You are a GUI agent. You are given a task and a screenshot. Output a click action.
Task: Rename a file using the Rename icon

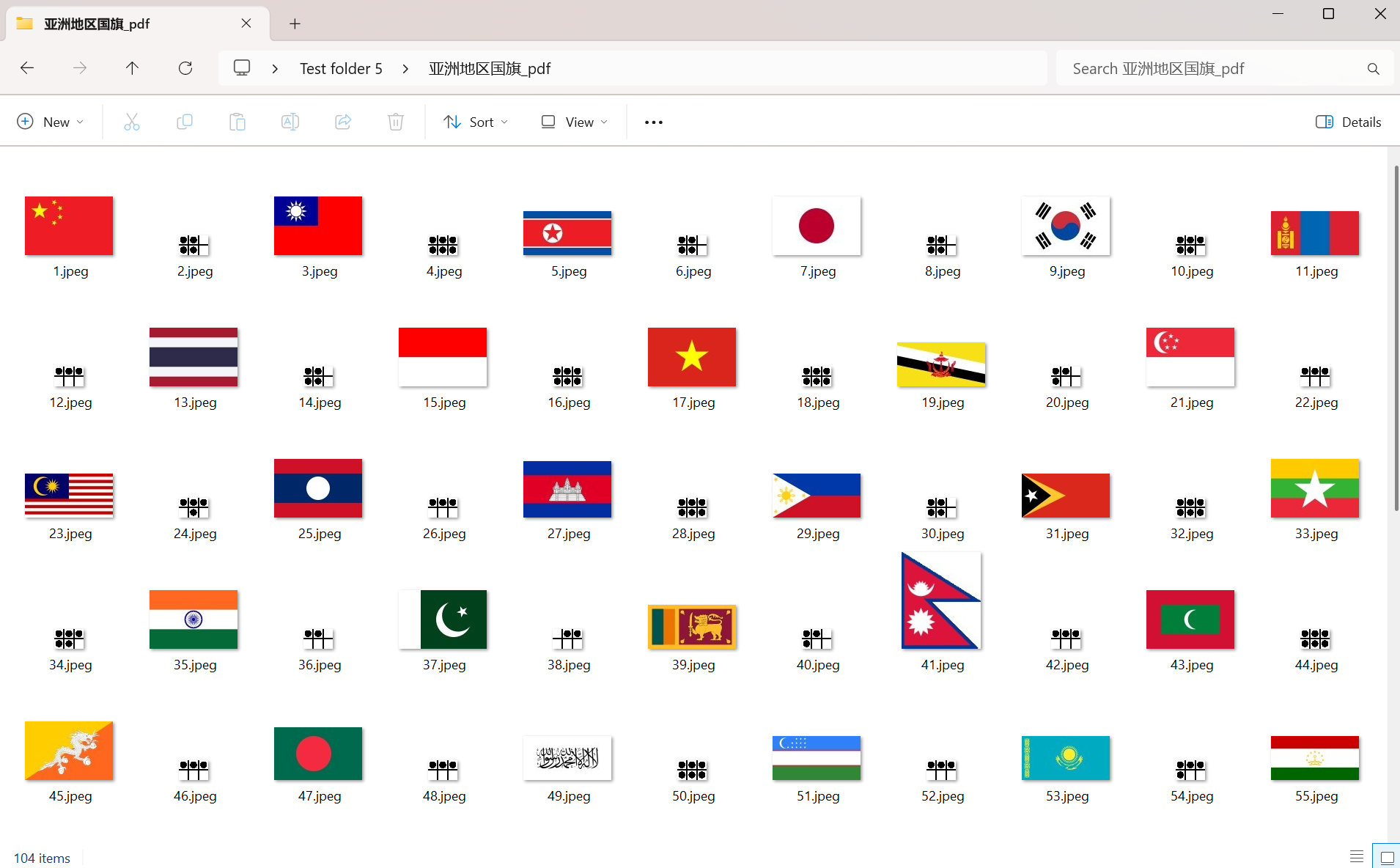290,122
